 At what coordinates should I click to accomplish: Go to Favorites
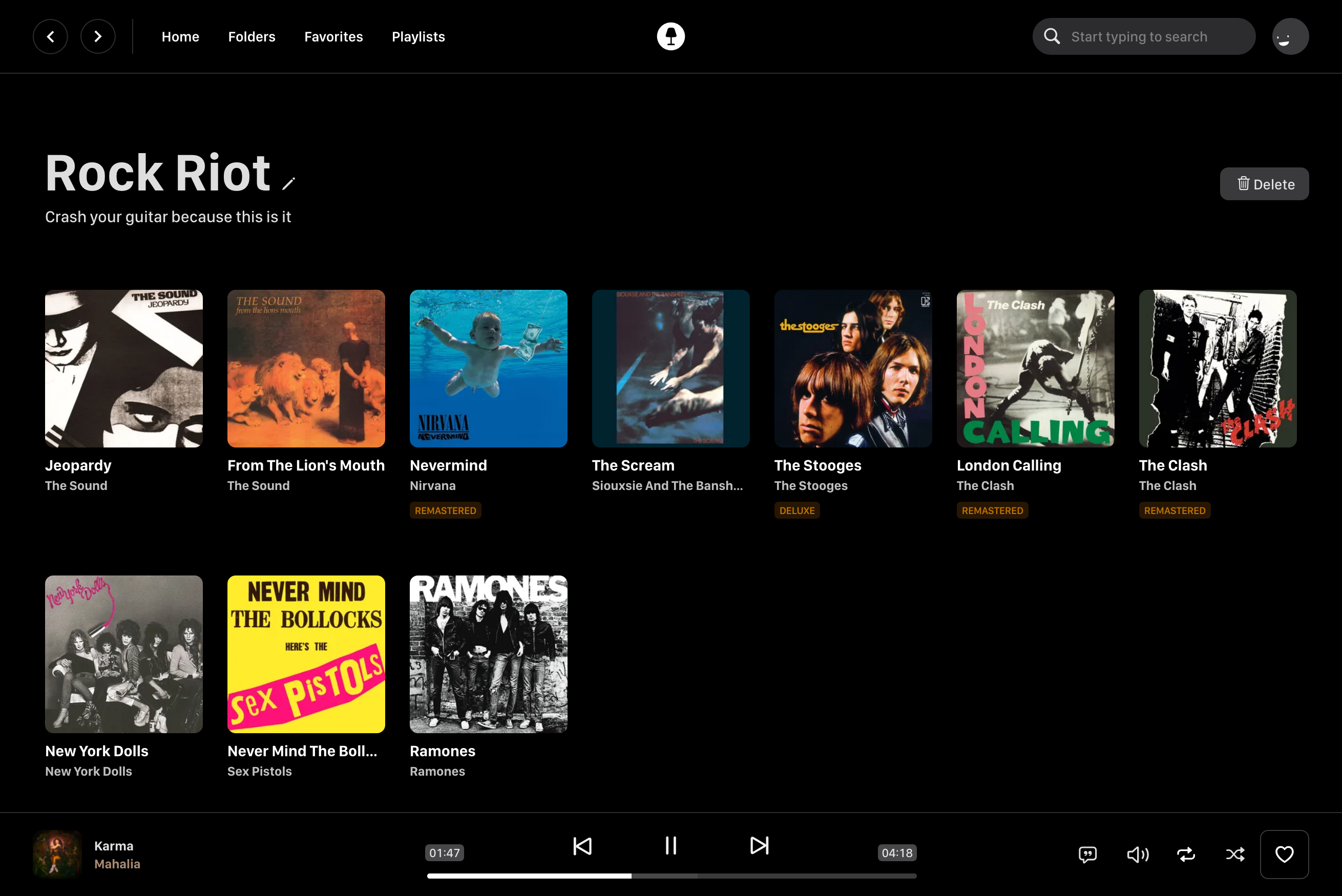333,36
